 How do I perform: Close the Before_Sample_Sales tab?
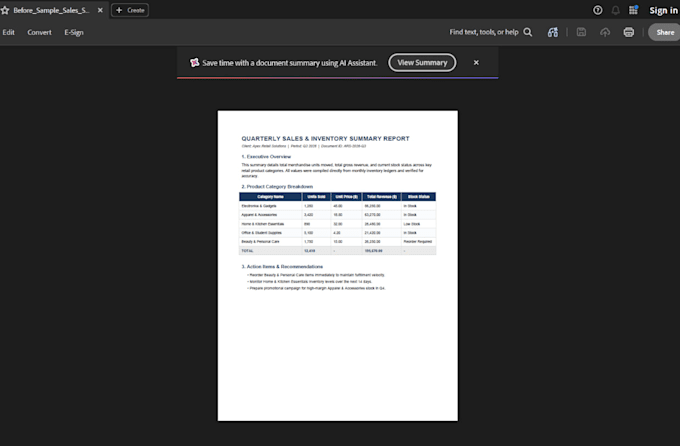pyautogui.click(x=100, y=10)
